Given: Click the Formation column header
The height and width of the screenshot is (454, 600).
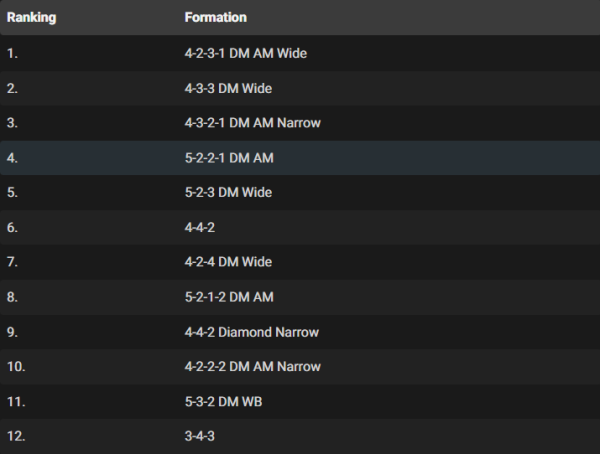Looking at the screenshot, I should tap(215, 18).
